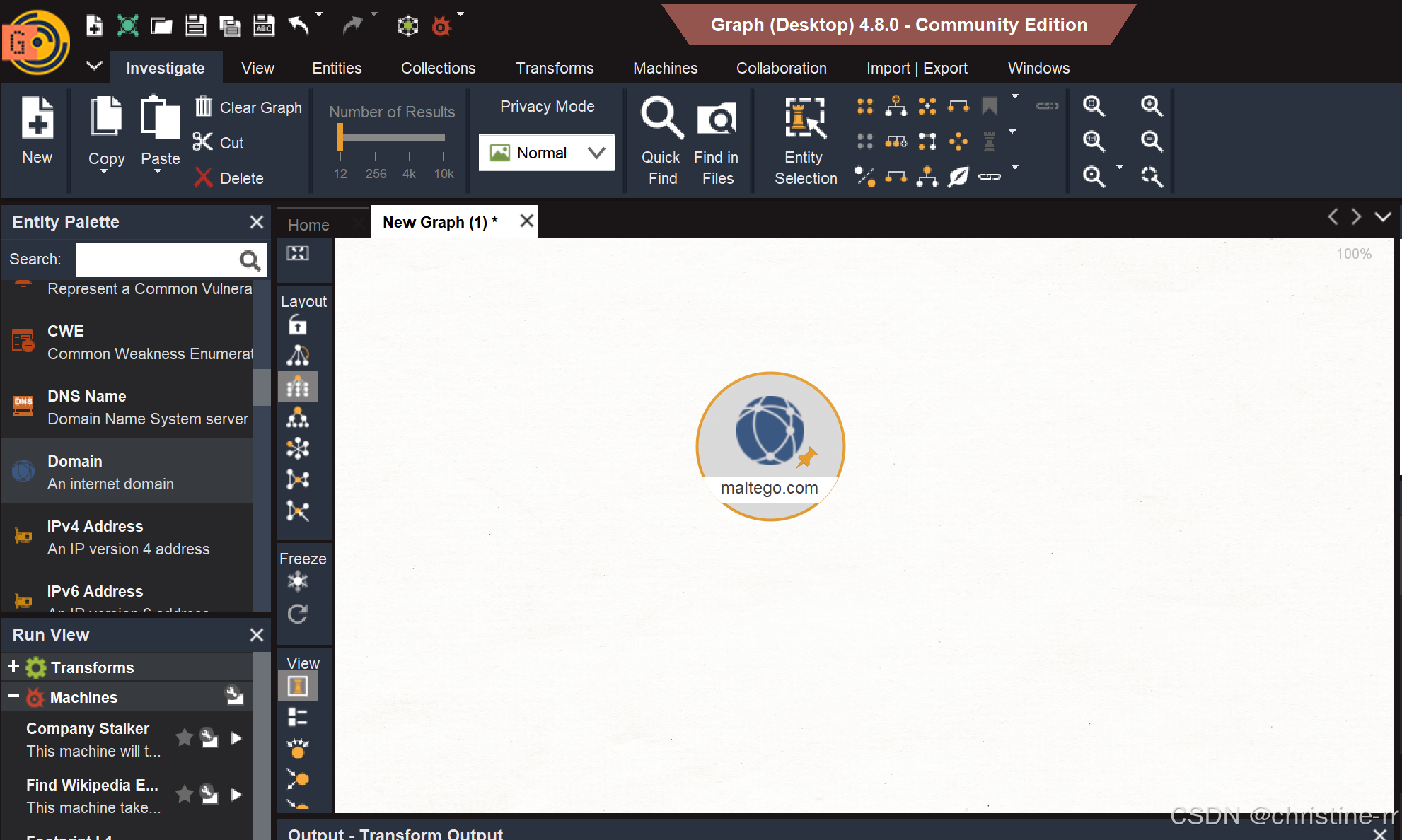Click the Number of Results slider handle

coord(340,137)
